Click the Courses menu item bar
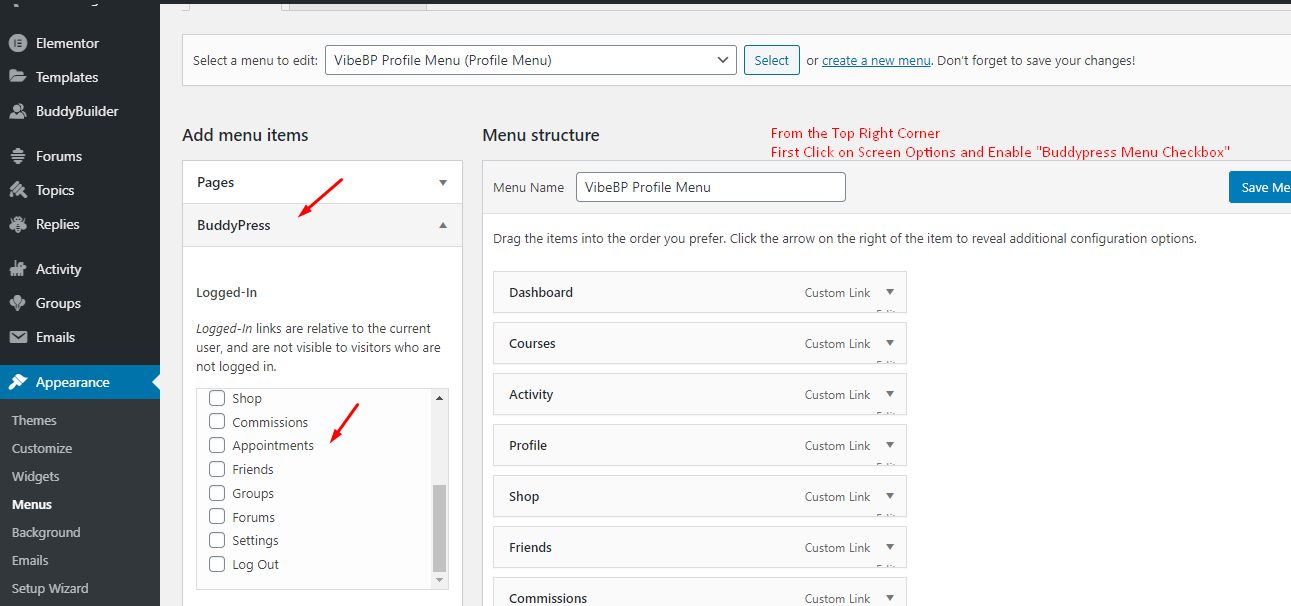Screen dimensions: 1291x606 pyautogui.click(x=700, y=344)
